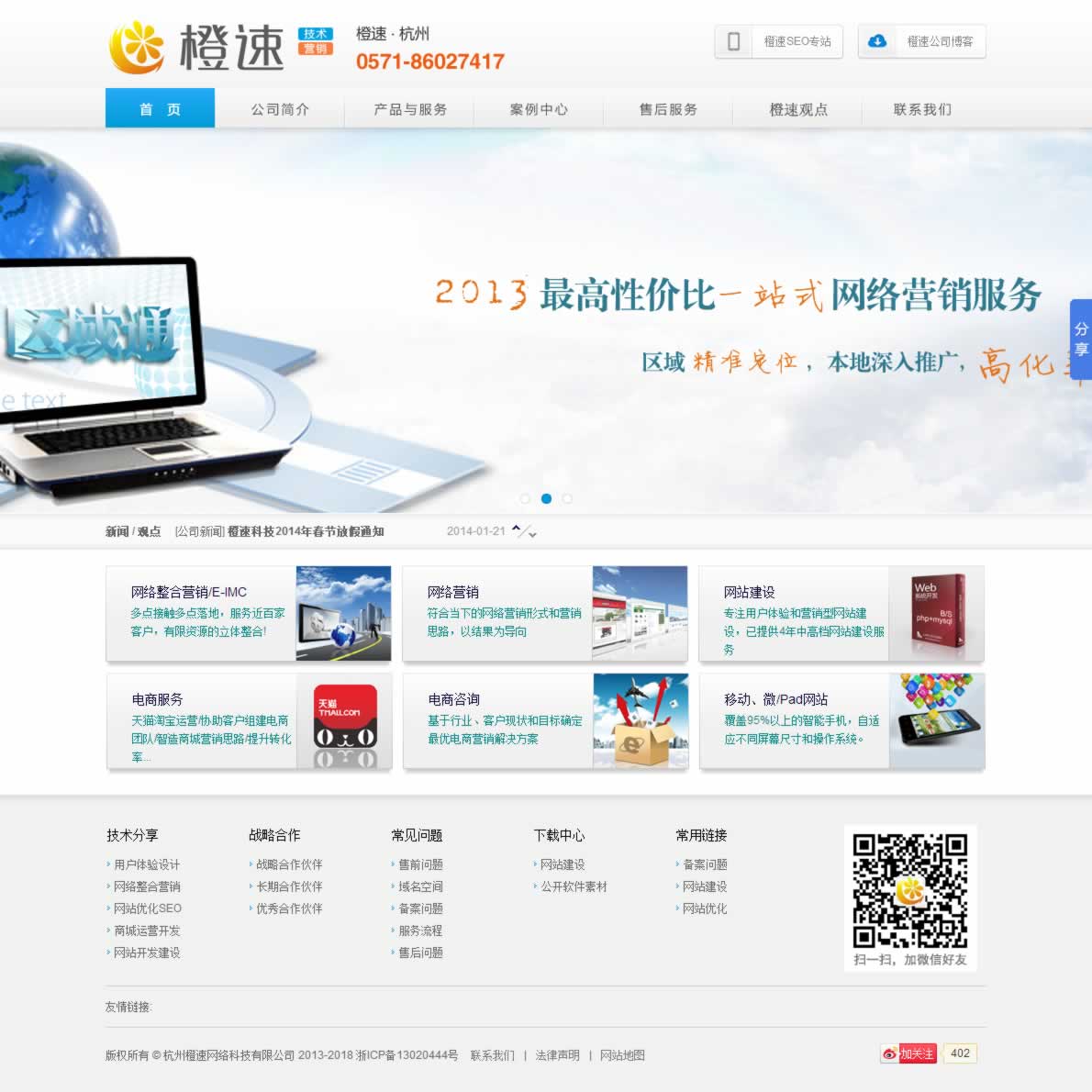Image resolution: width=1092 pixels, height=1092 pixels.
Task: Click the phone icon beside 橙速SEO专站
Action: point(733,41)
